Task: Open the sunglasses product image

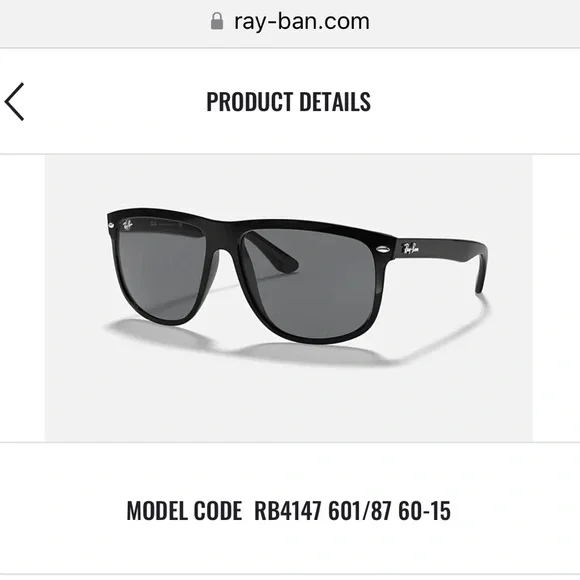Action: 289,298
